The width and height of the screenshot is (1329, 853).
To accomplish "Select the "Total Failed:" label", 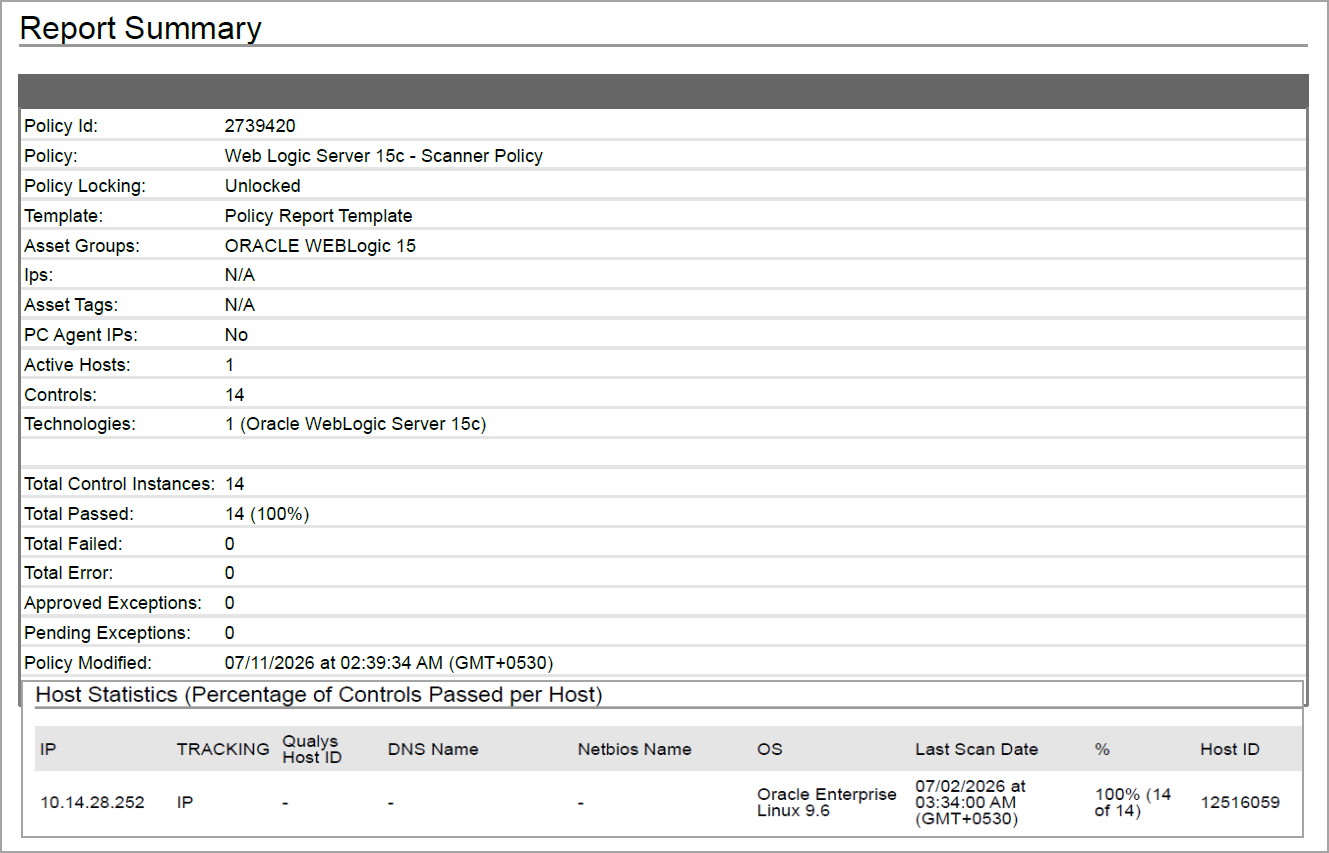I will click(x=73, y=544).
